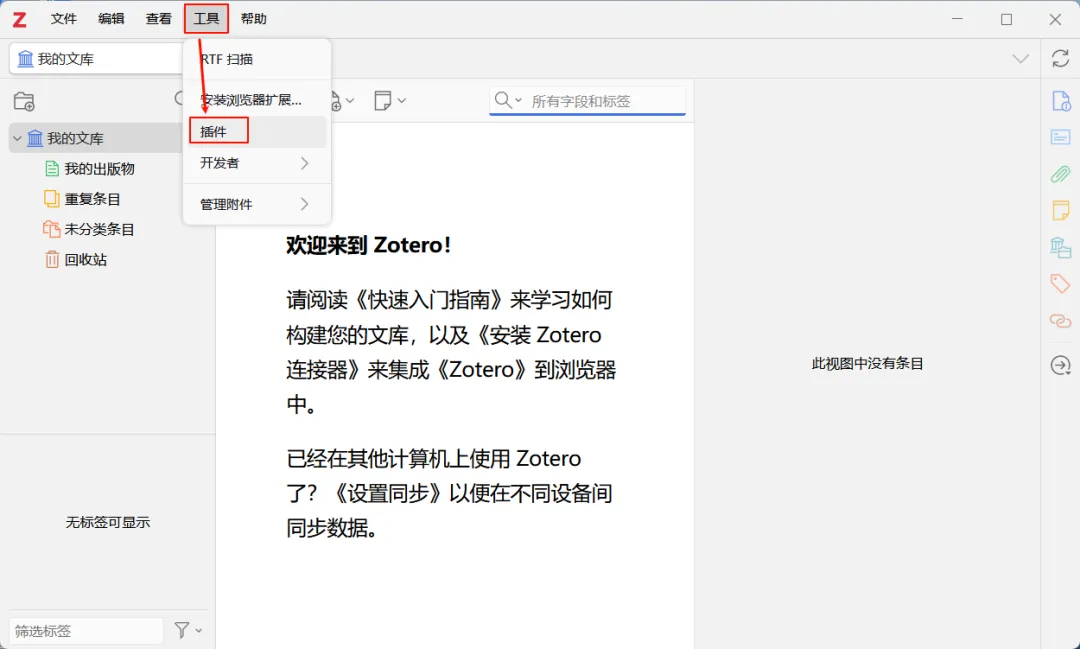Image resolution: width=1080 pixels, height=649 pixels.
Task: Jump to Abstract section sidebar icon
Action: [x=1061, y=137]
